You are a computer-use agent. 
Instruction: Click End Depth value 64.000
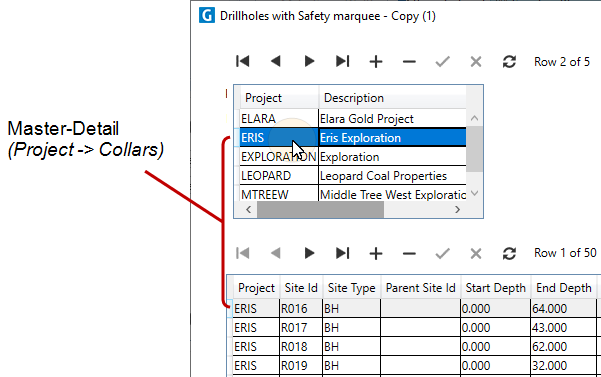tap(563, 308)
